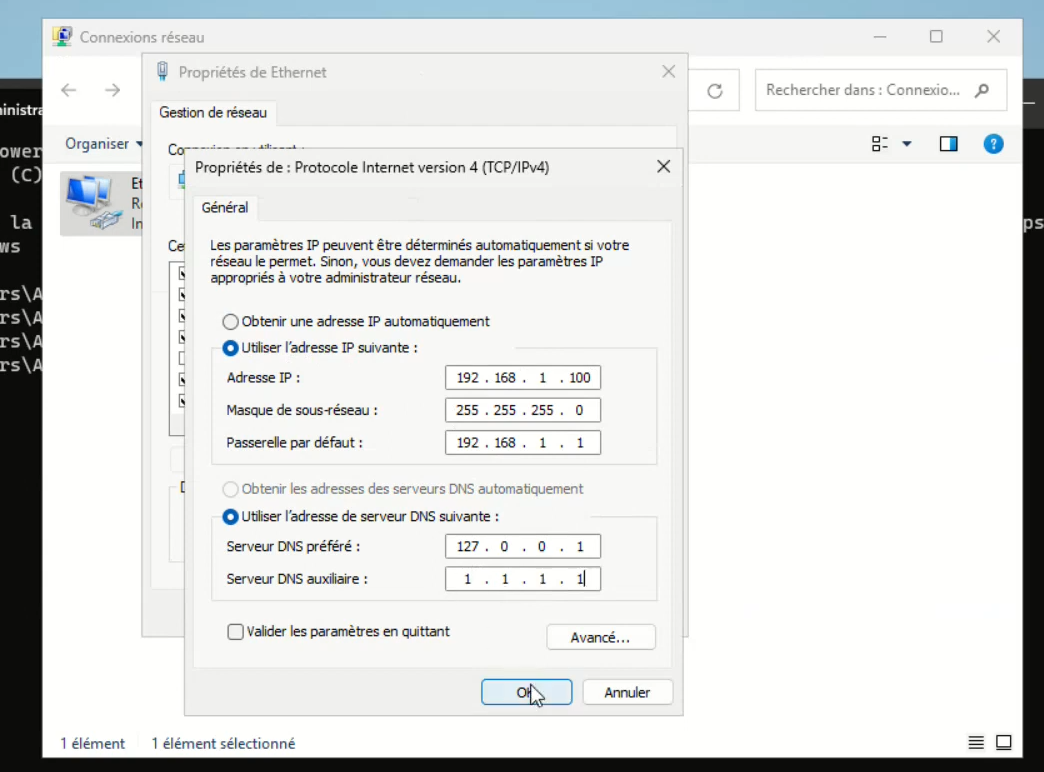Select Obtenir les adresses des serveurs DNS automatiquement
This screenshot has height=772, width=1044.
(x=230, y=488)
